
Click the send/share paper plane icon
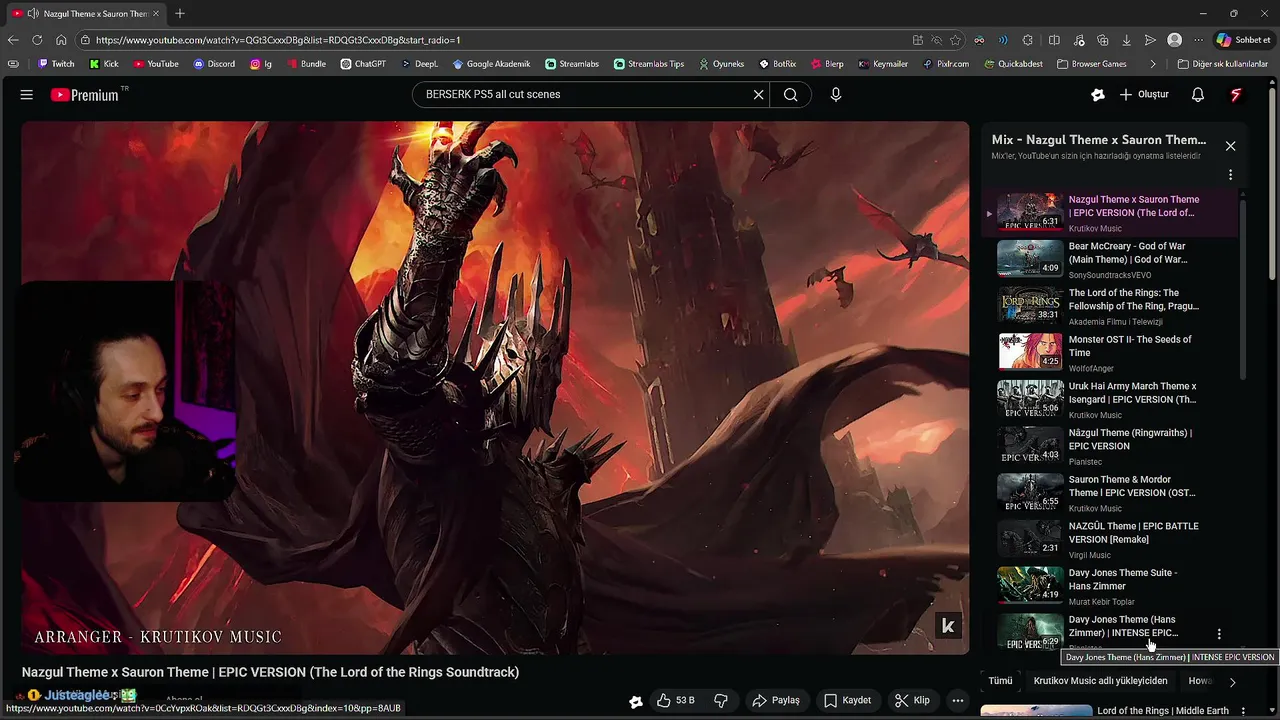point(1150,40)
